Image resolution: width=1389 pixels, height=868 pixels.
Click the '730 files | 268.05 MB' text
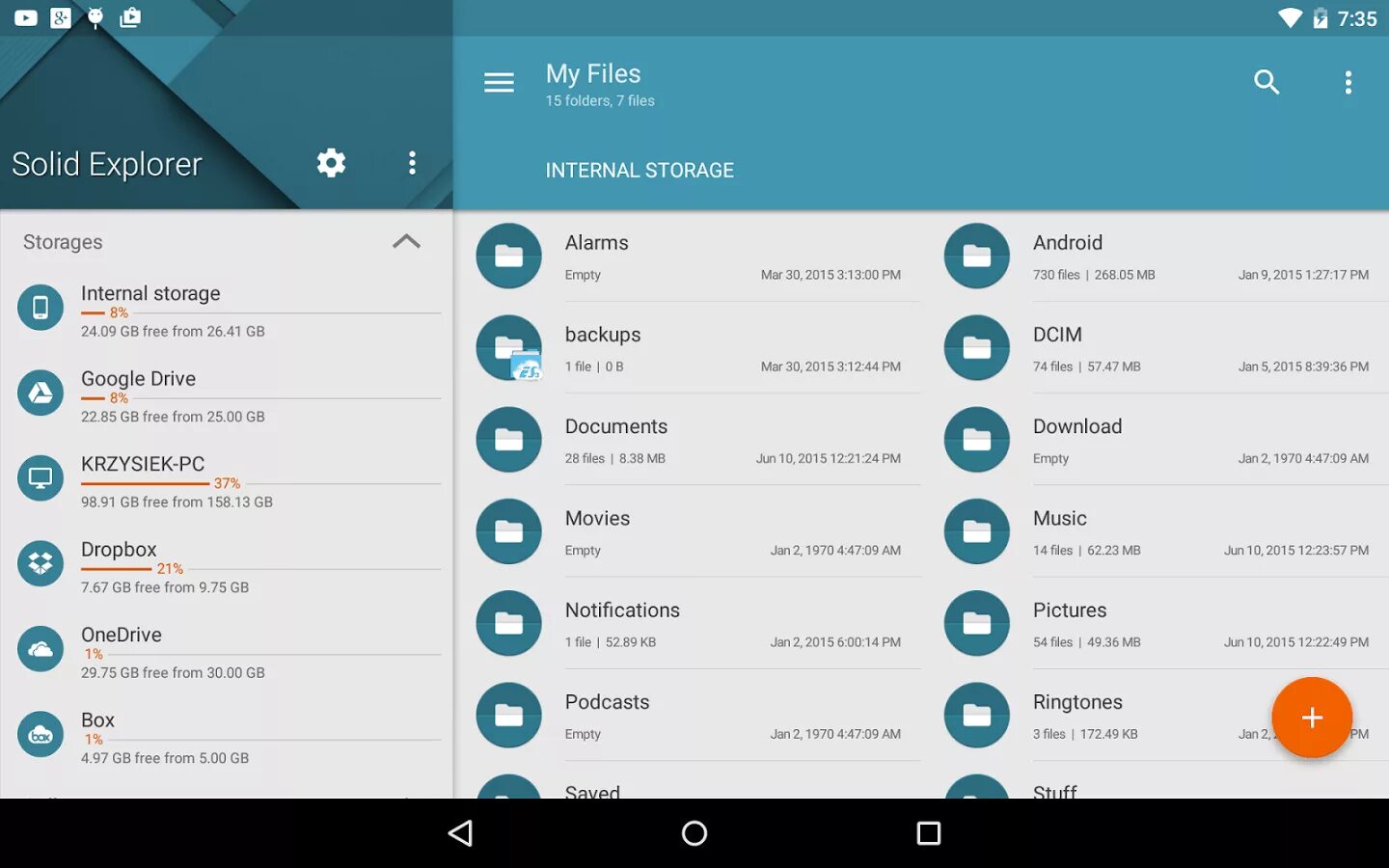click(x=1094, y=275)
